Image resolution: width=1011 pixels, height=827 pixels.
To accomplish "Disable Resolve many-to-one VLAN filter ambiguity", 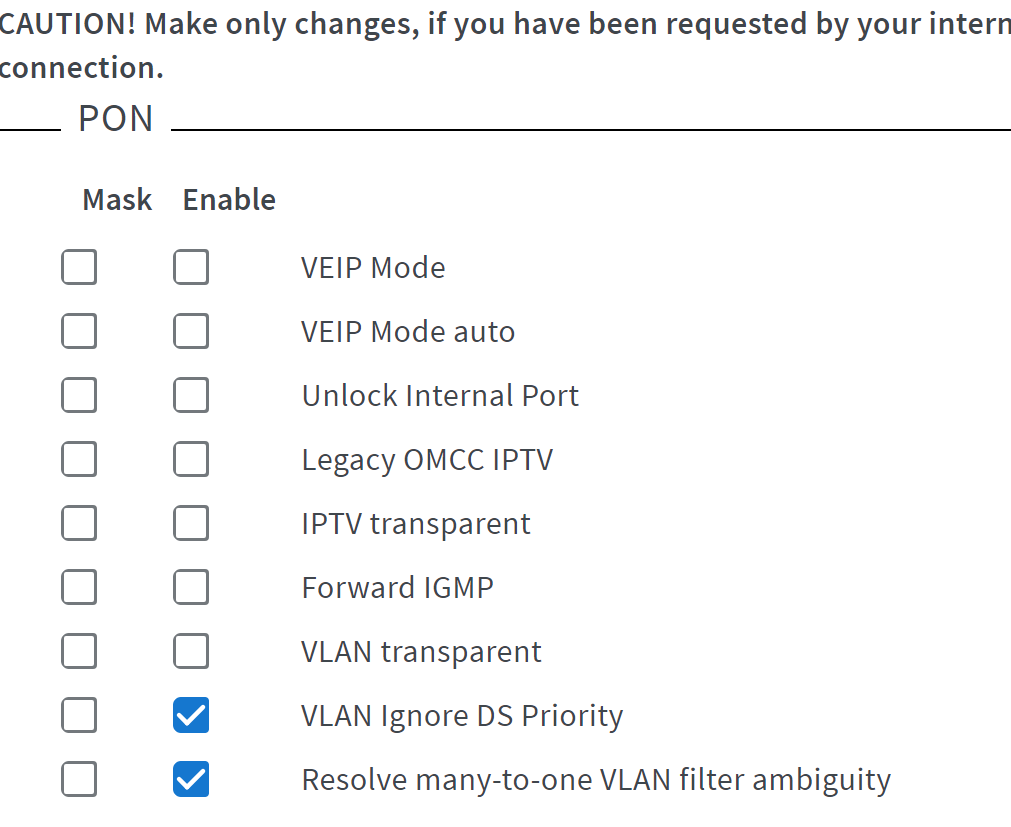I will [191, 779].
